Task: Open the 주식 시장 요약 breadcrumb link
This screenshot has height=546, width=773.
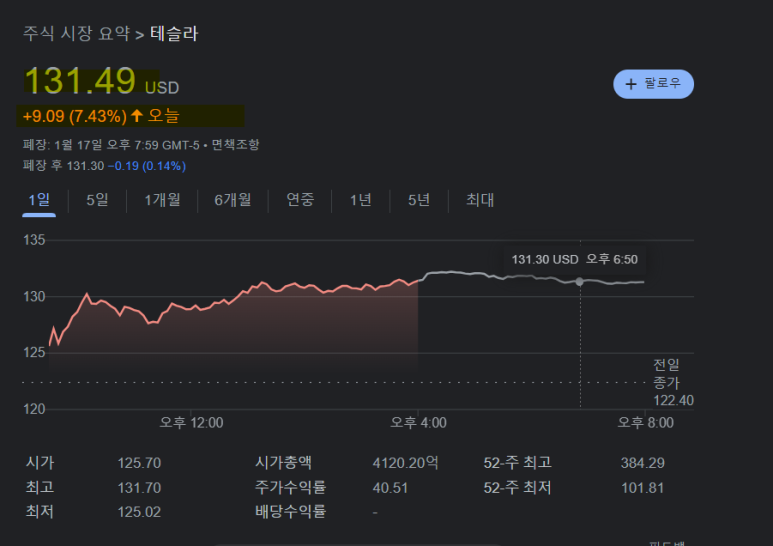Action: pyautogui.click(x=76, y=34)
